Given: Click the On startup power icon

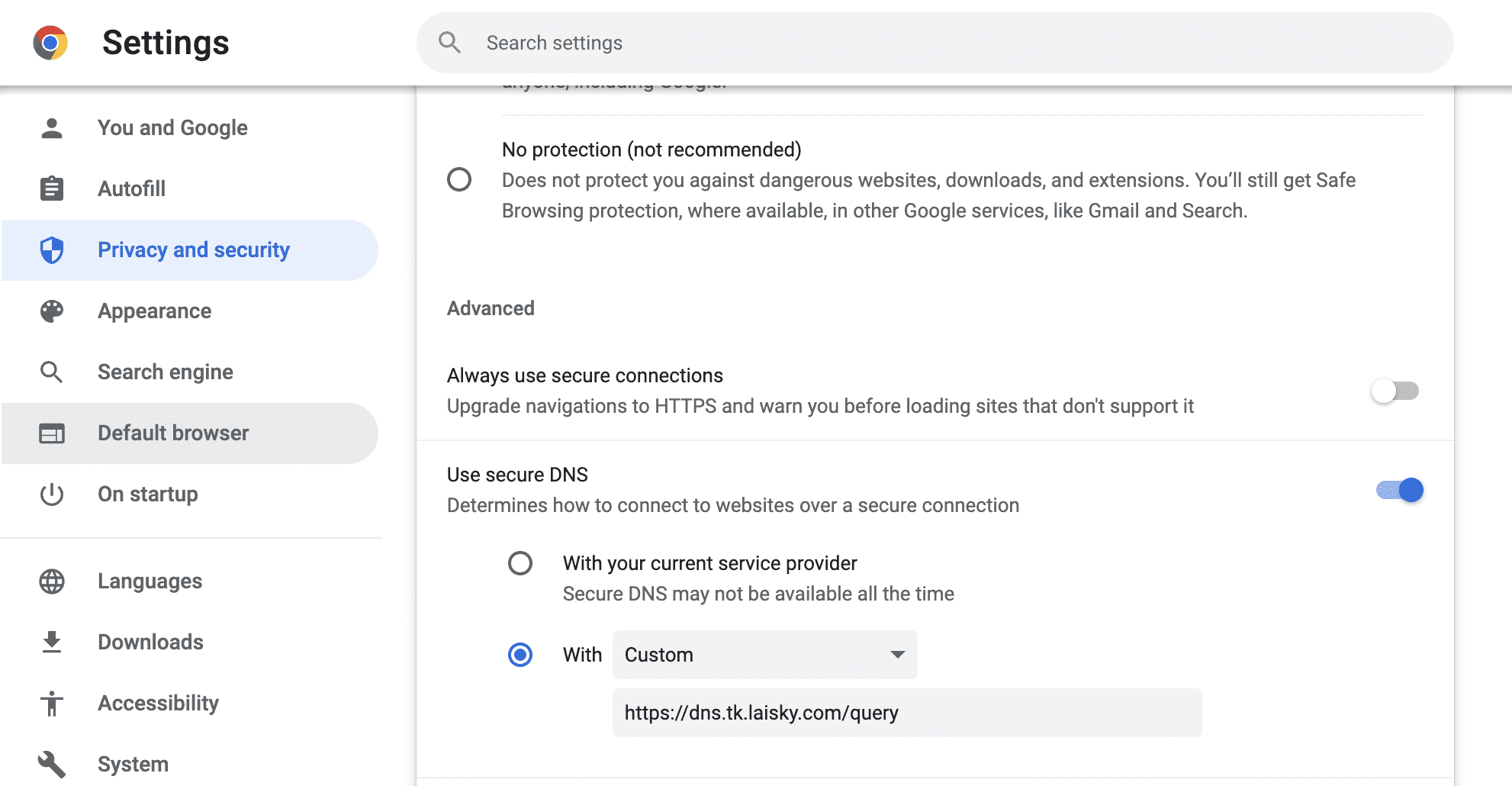Looking at the screenshot, I should click(x=52, y=494).
